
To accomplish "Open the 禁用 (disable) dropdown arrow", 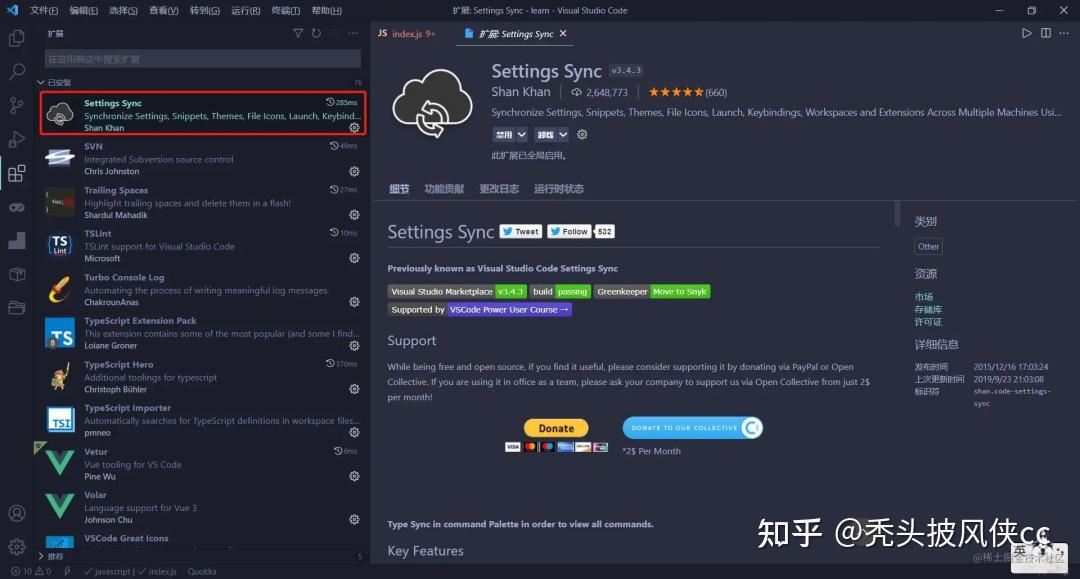I will point(521,135).
